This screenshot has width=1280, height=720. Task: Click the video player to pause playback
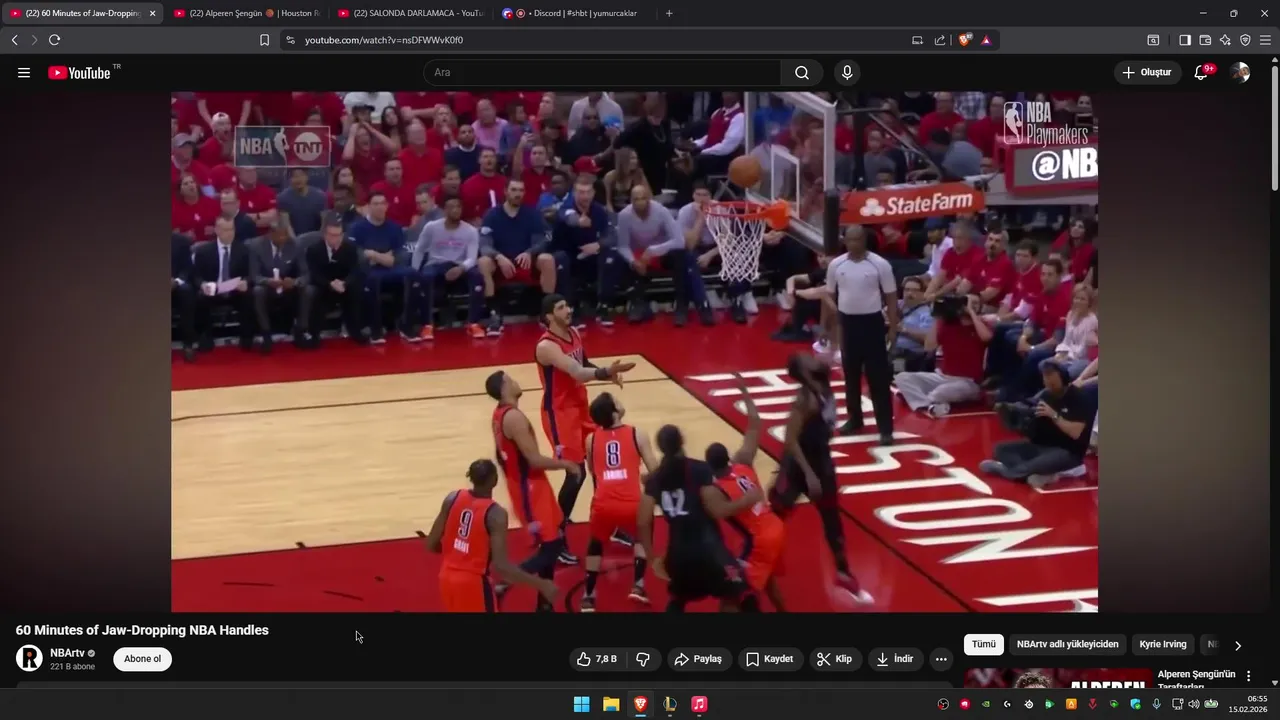634,352
